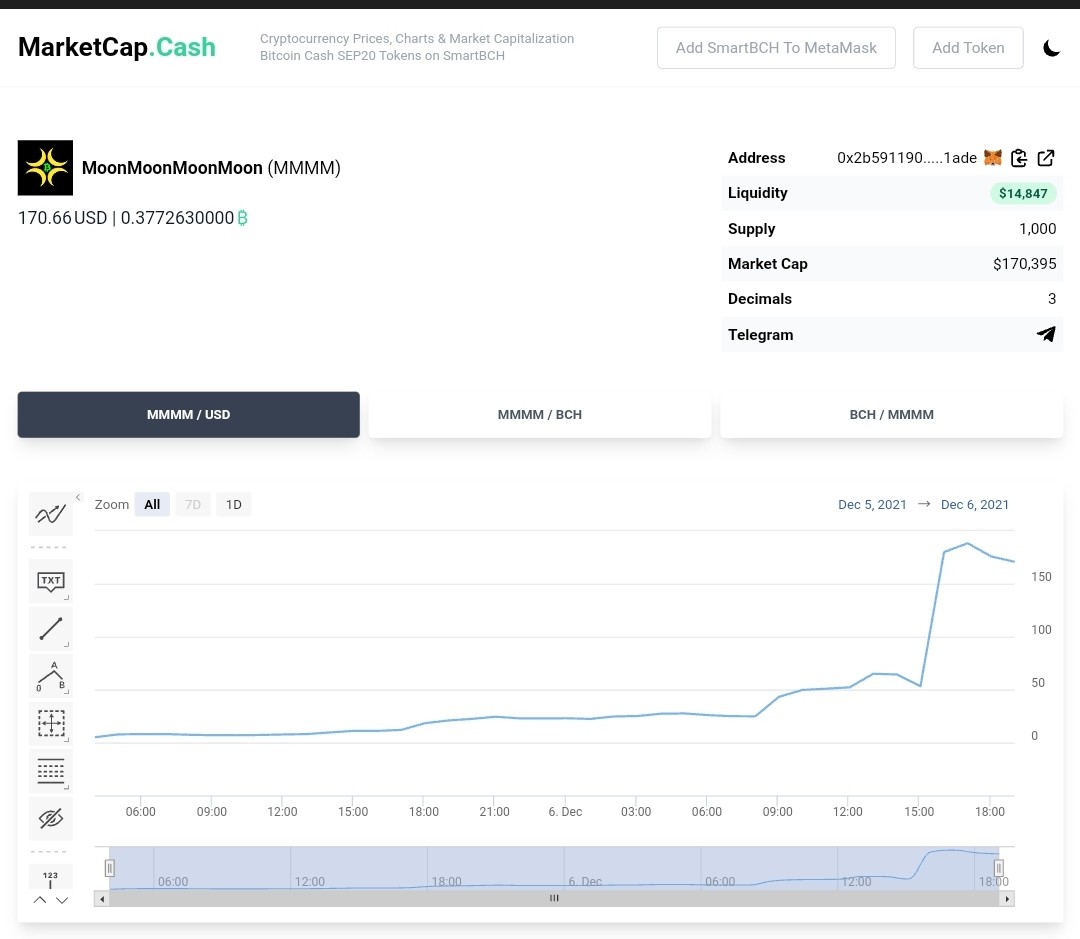Viewport: 1080px width, 939px height.
Task: Expand toolbar with down chevron arrow
Action: [62, 900]
